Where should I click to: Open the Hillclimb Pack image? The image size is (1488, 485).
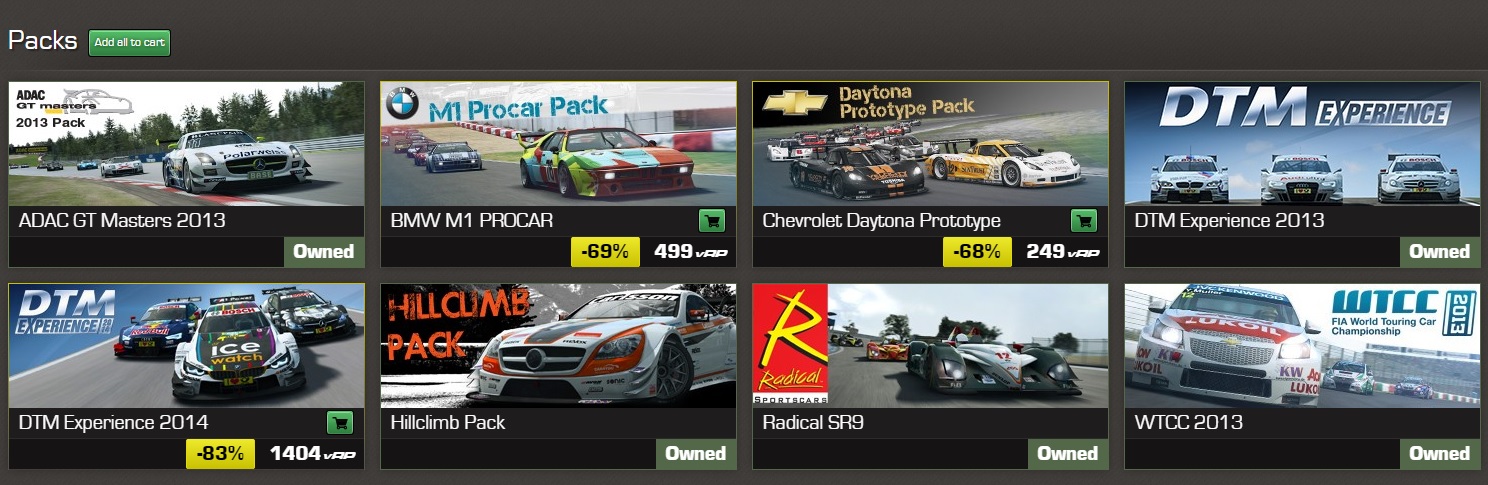pos(559,346)
